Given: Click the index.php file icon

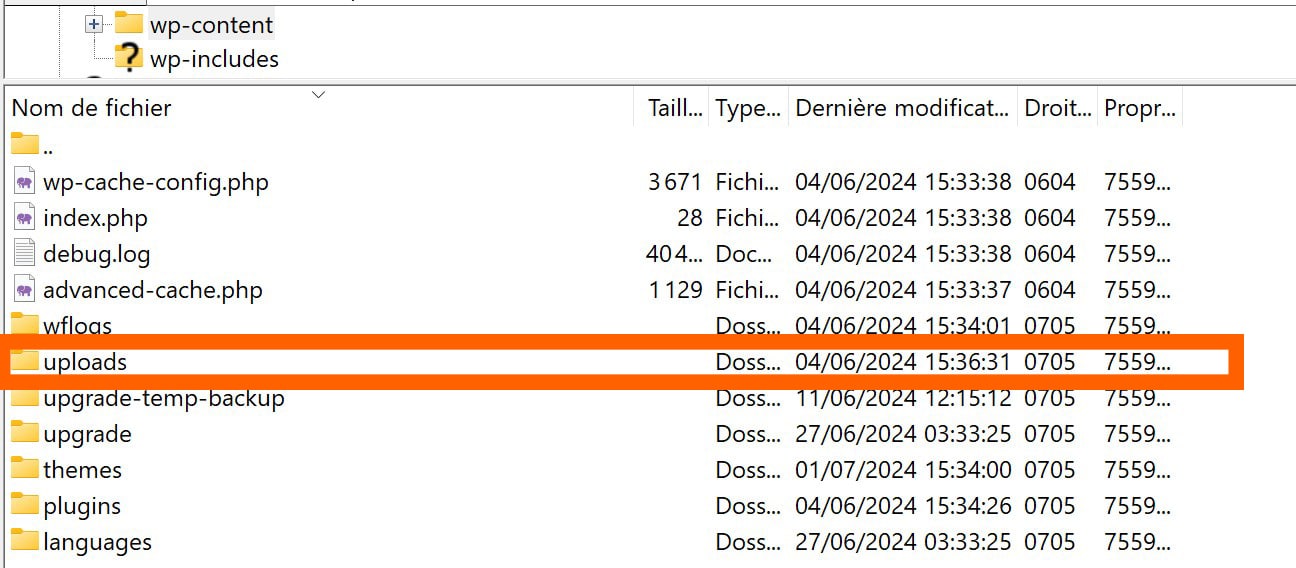Looking at the screenshot, I should tap(25, 218).
